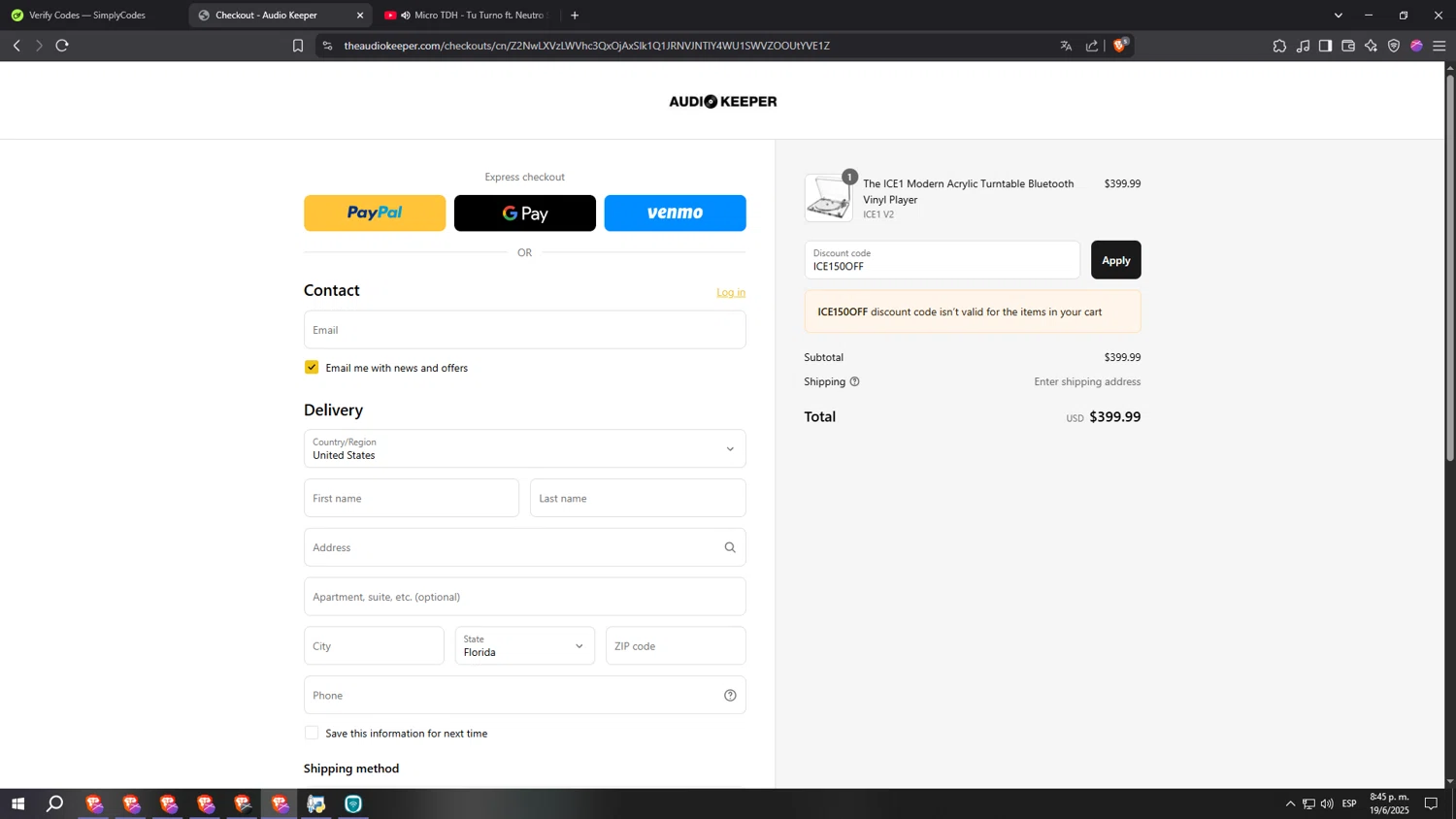Pay with Venmo button
1456x819 pixels.
676,213
